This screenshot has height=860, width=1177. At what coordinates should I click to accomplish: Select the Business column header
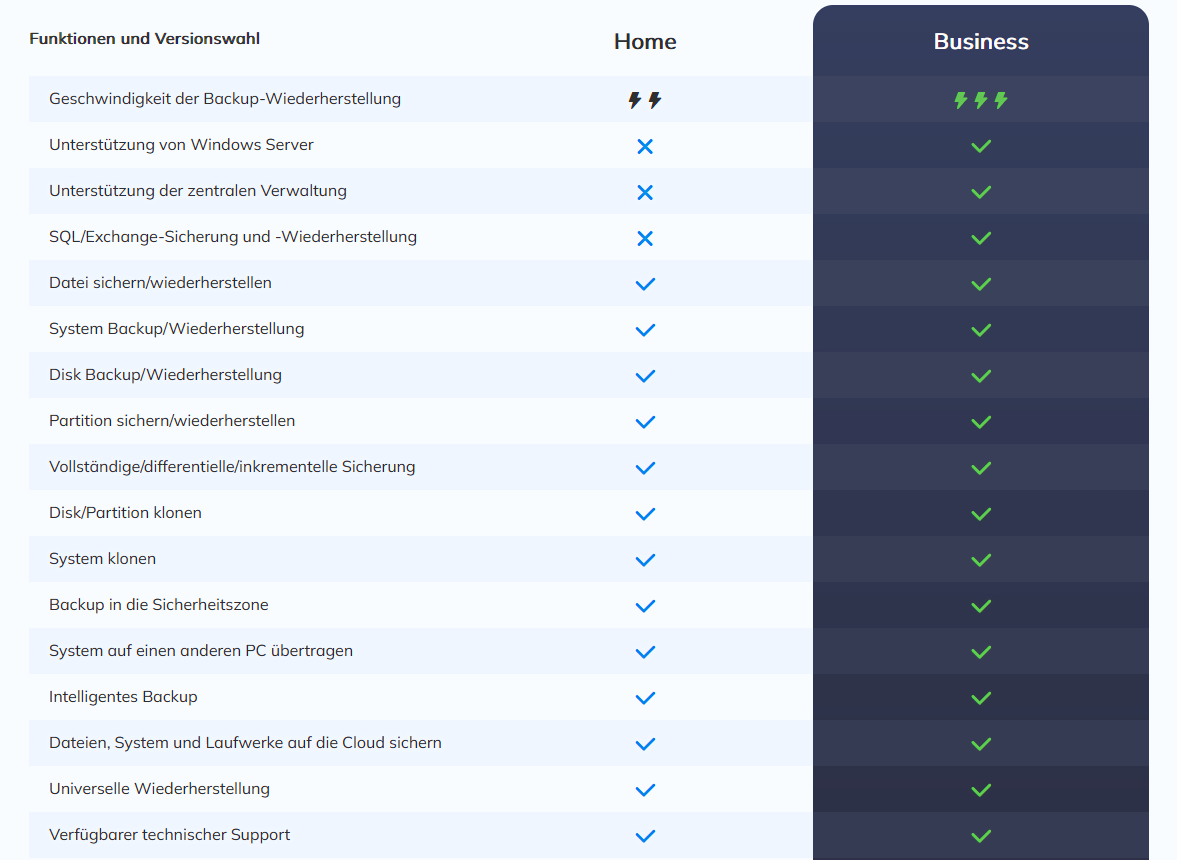[981, 42]
